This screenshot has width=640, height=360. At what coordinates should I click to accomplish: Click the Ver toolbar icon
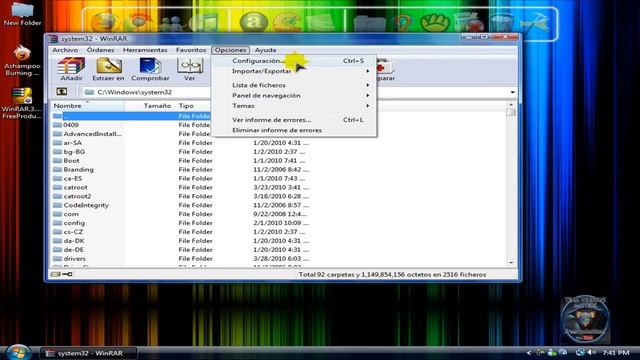click(x=189, y=69)
